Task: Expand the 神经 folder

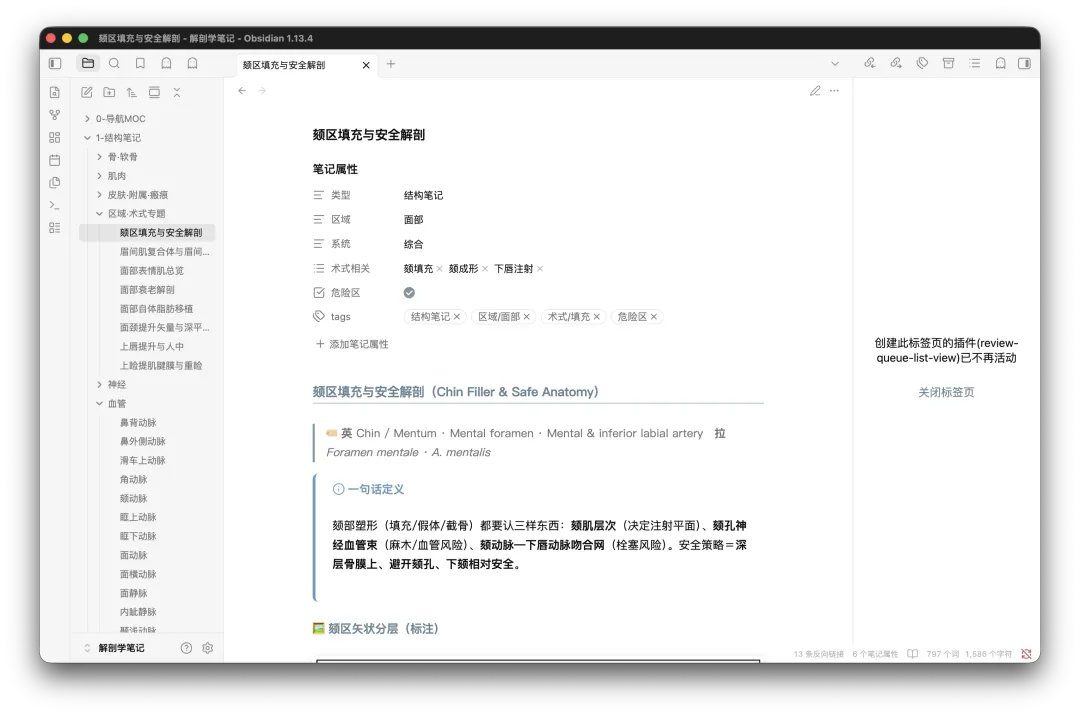Action: coord(99,384)
